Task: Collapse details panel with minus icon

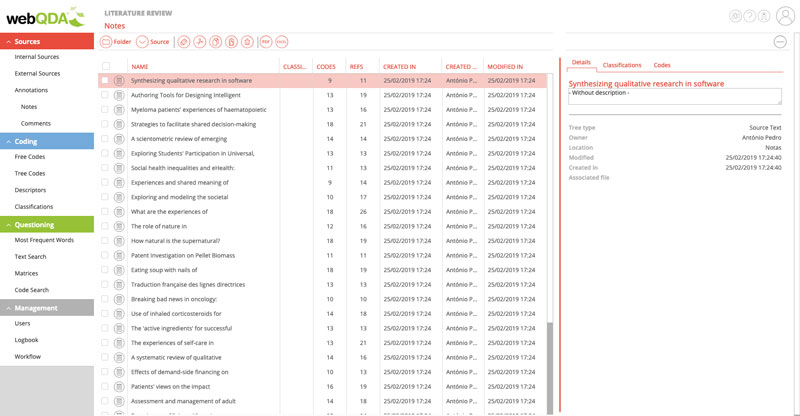Action: click(x=780, y=42)
